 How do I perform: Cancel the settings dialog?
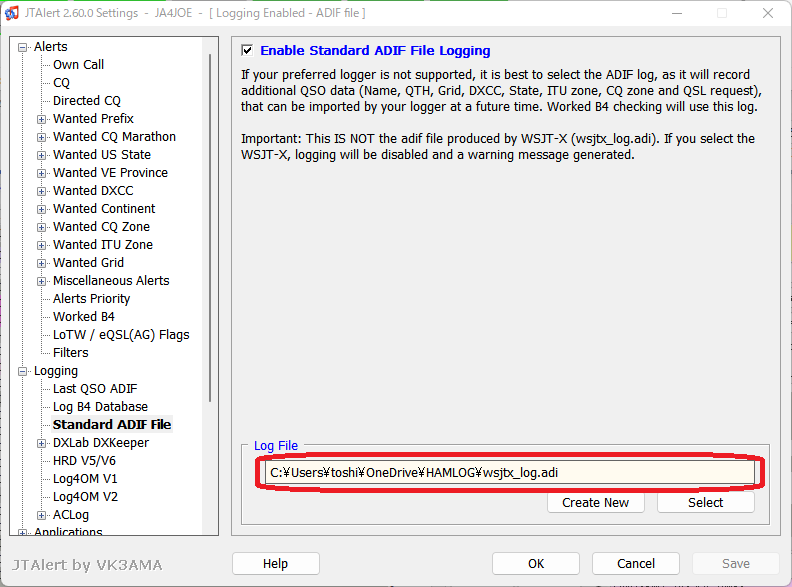(636, 564)
